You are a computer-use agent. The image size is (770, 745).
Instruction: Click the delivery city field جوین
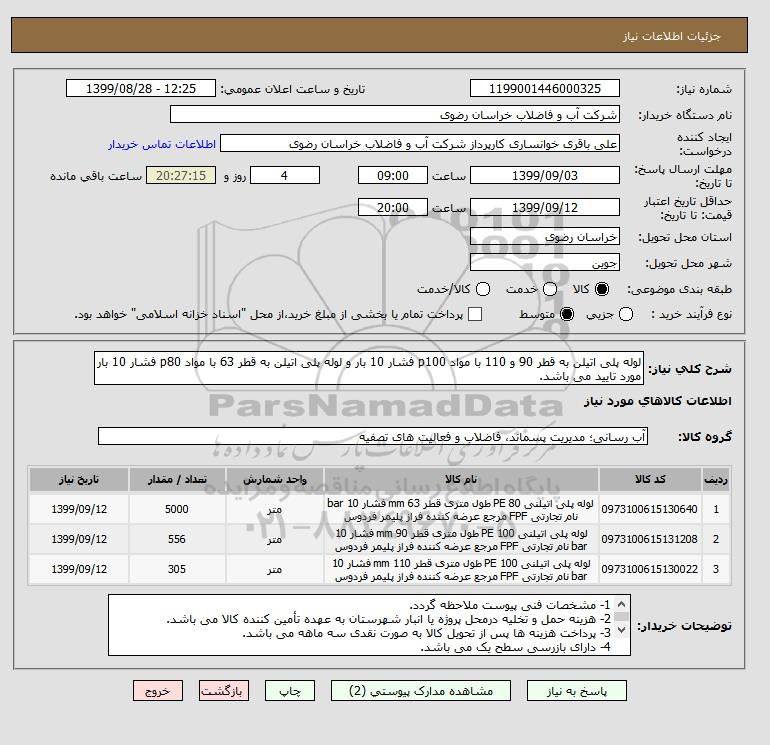click(545, 263)
